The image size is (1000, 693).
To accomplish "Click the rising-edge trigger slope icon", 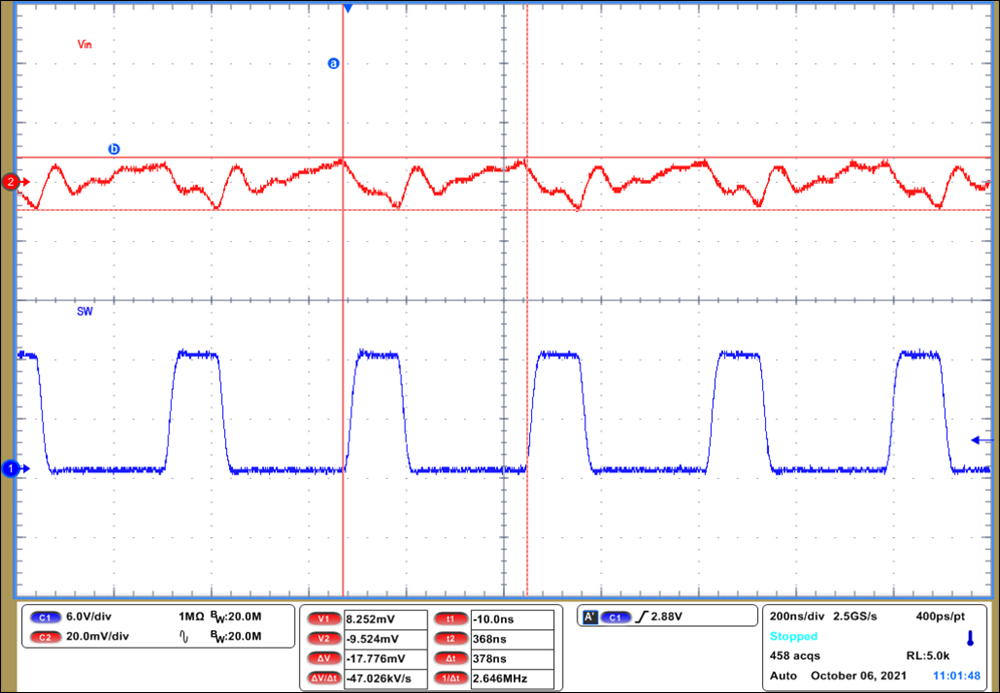I will tap(642, 618).
